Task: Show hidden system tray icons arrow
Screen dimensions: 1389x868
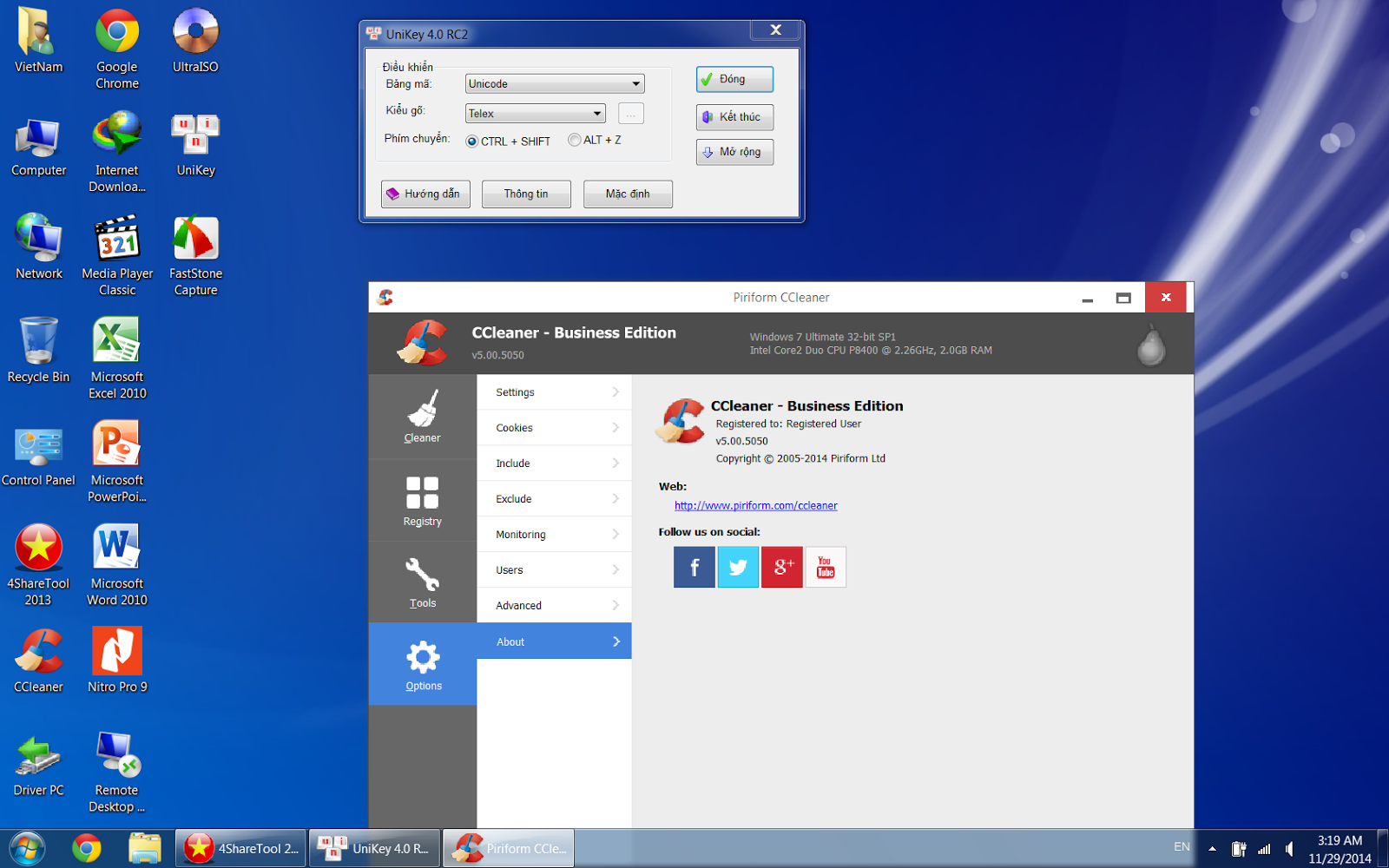Action: coord(1212,849)
